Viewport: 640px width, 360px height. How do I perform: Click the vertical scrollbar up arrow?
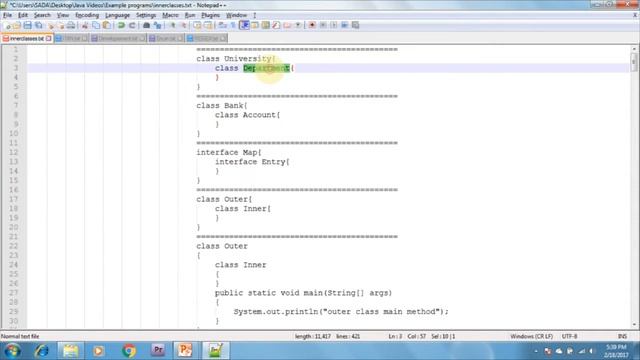pos(634,49)
